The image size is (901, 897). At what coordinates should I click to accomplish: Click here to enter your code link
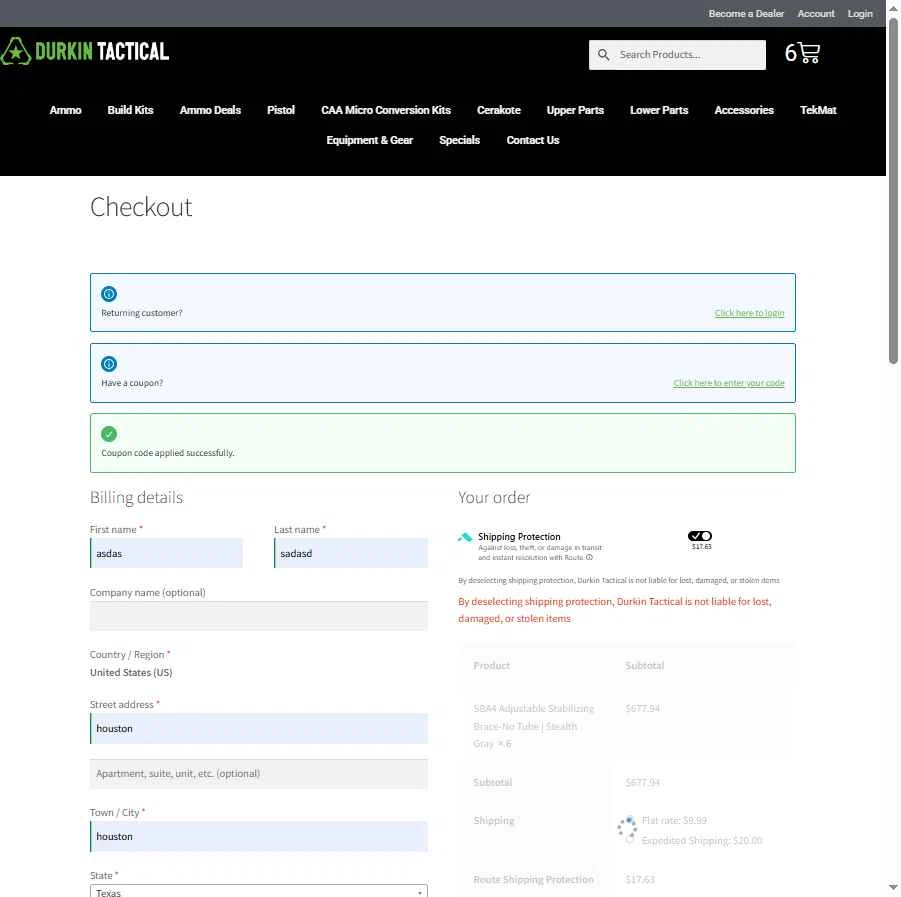point(729,383)
